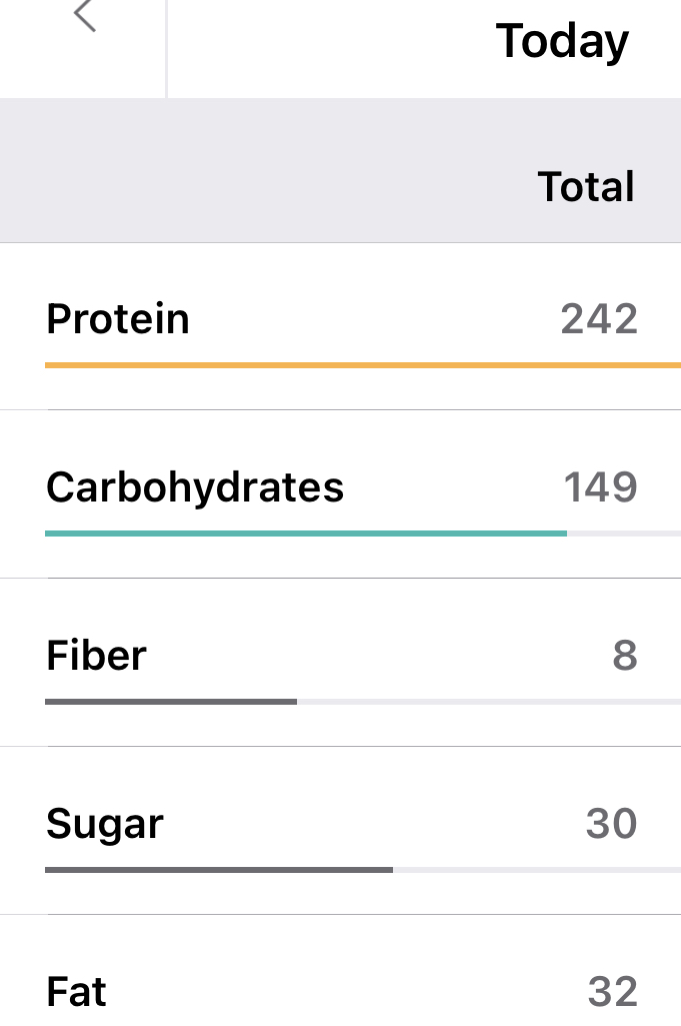This screenshot has height=1026, width=681.
Task: Open the Fat nutrient row label
Action: [x=76, y=992]
